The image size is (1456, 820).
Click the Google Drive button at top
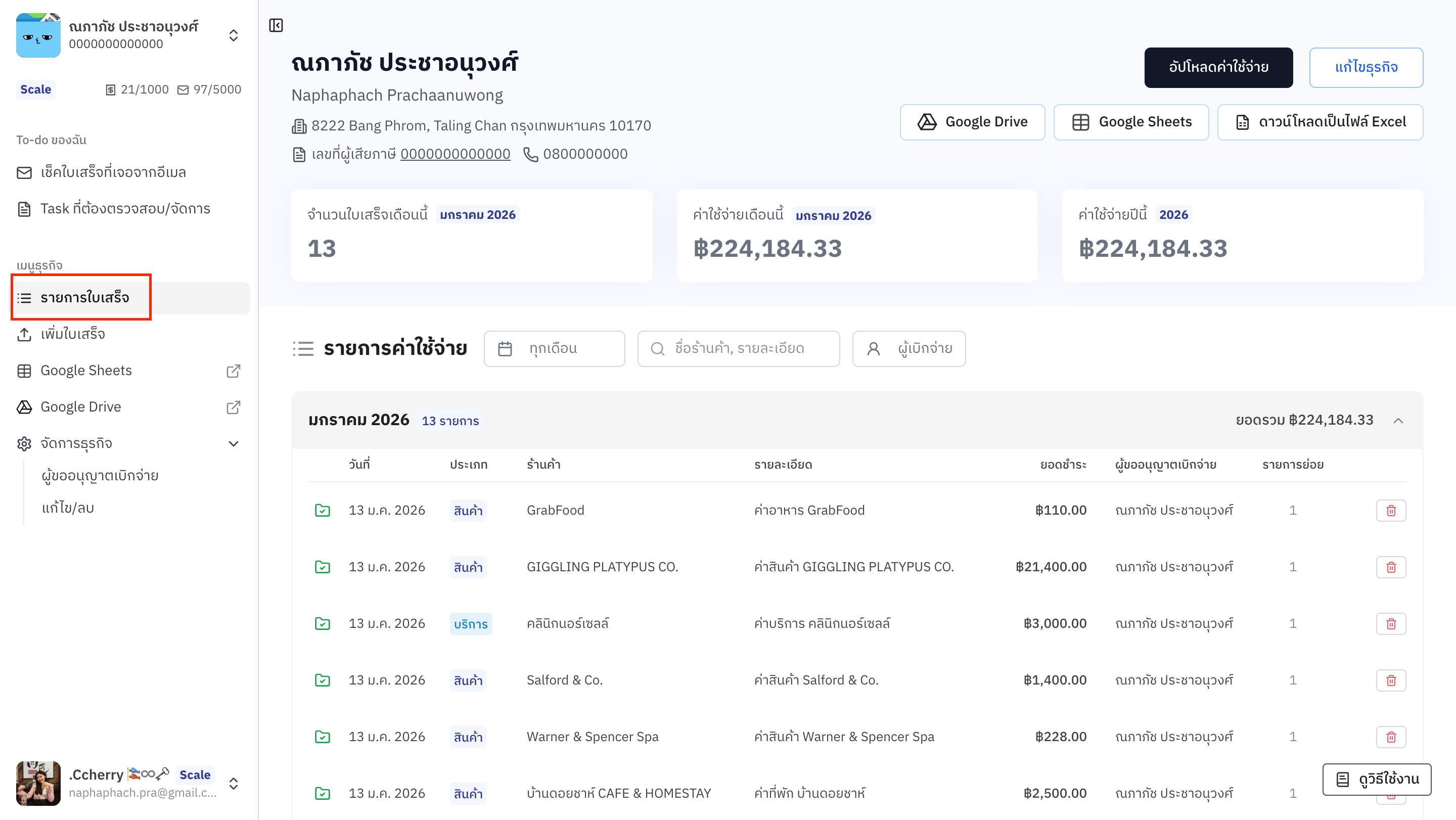pyautogui.click(x=972, y=122)
